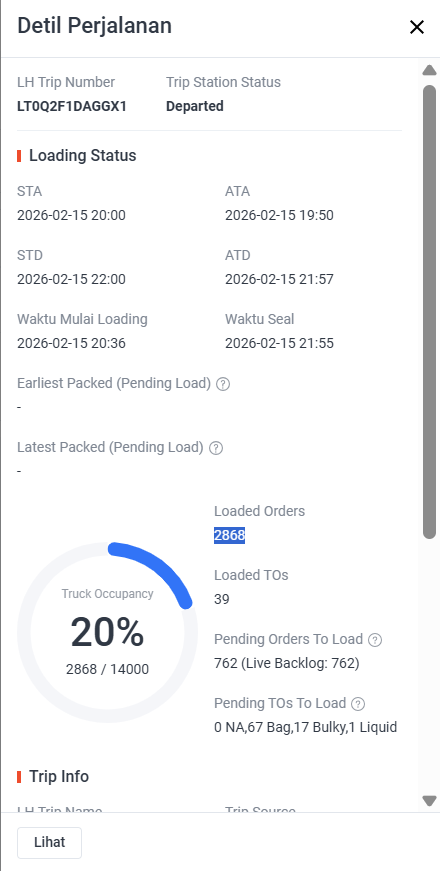This screenshot has width=440, height=871.
Task: Click the LH Trip Number LT0Q2F1DAGGX1
Action: [72, 106]
